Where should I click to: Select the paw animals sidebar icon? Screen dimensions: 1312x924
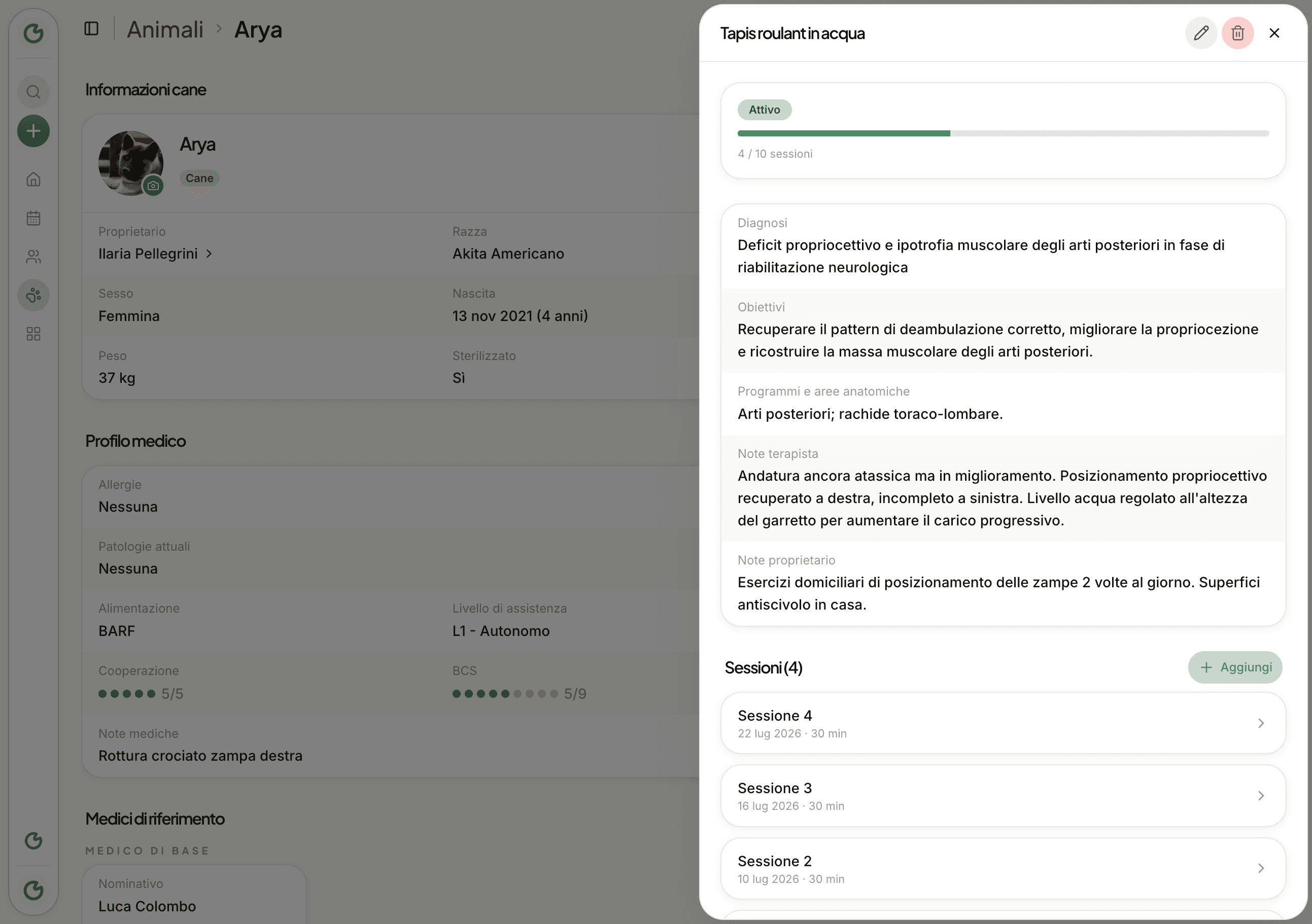tap(33, 295)
